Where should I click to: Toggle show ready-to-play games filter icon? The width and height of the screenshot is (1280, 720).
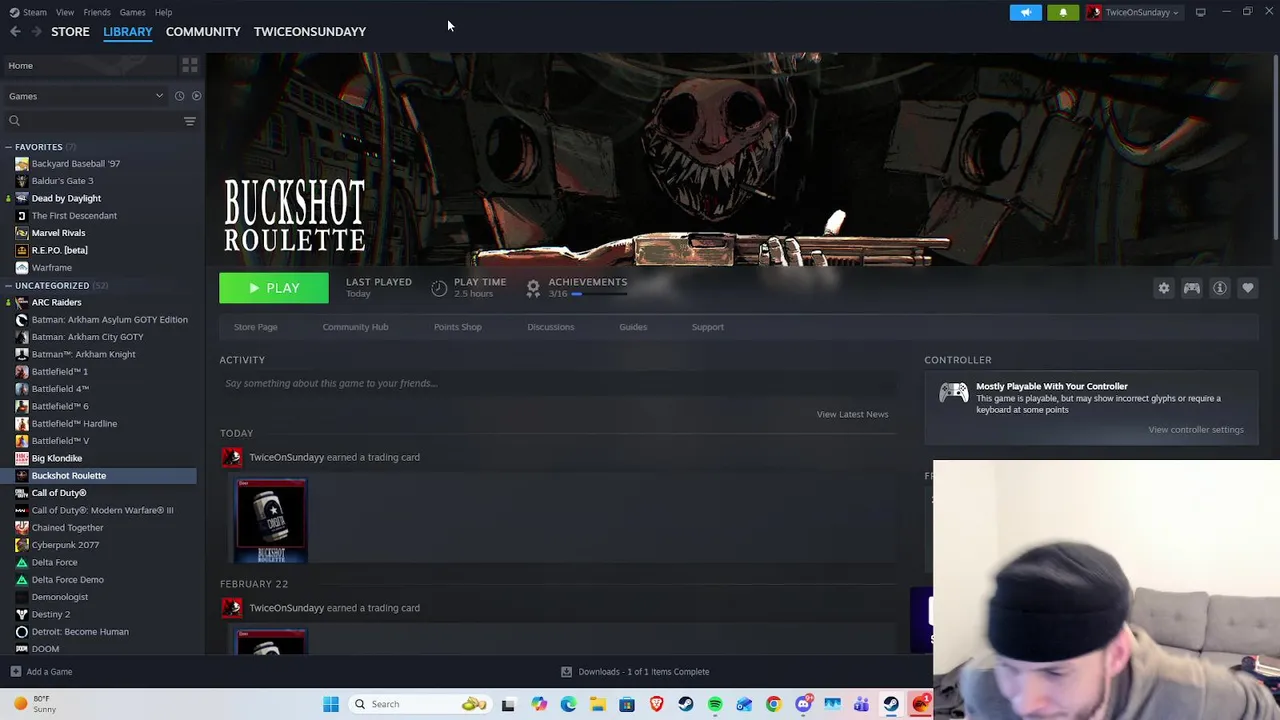pyautogui.click(x=196, y=96)
